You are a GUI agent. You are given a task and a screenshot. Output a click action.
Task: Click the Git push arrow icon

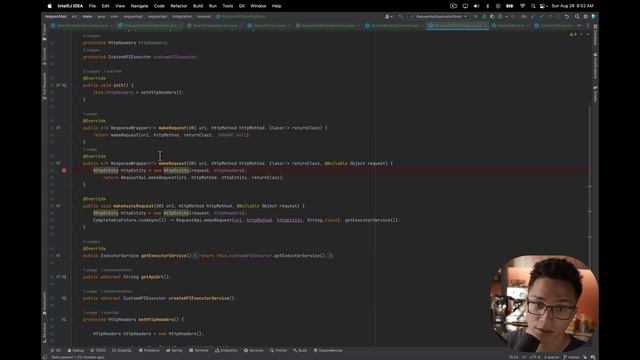click(549, 17)
